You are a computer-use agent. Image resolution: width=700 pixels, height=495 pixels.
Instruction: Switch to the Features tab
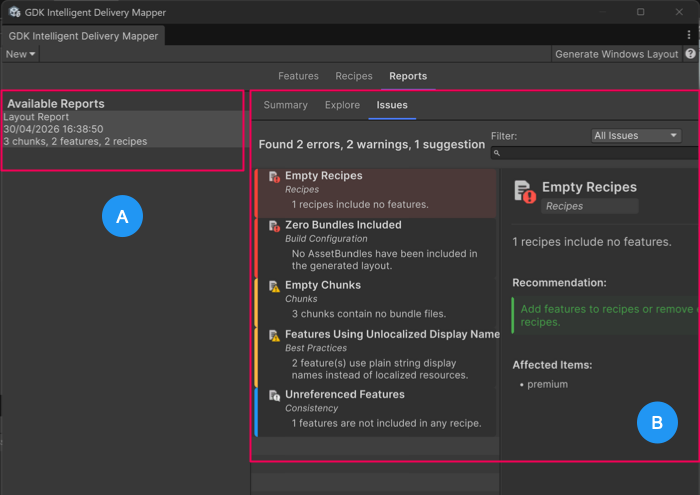tap(298, 76)
